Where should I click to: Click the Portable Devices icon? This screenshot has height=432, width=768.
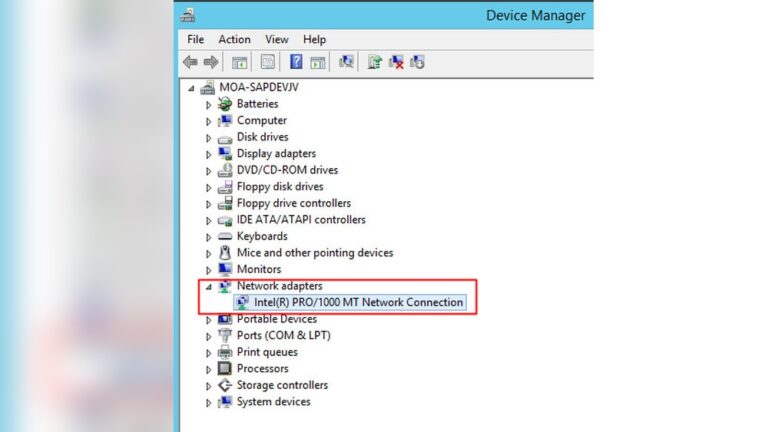pyautogui.click(x=225, y=319)
